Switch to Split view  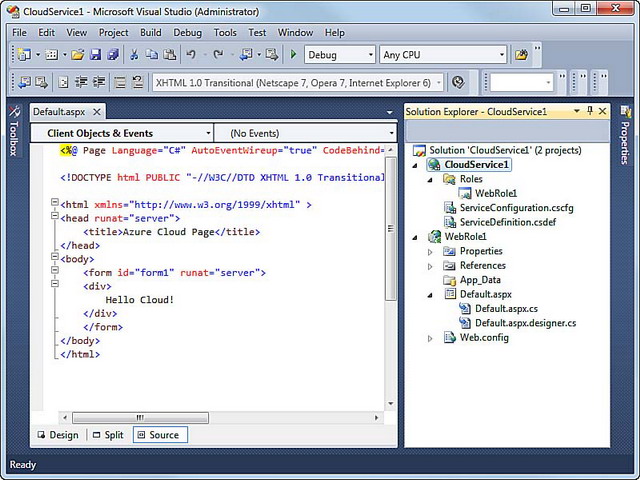click(108, 435)
